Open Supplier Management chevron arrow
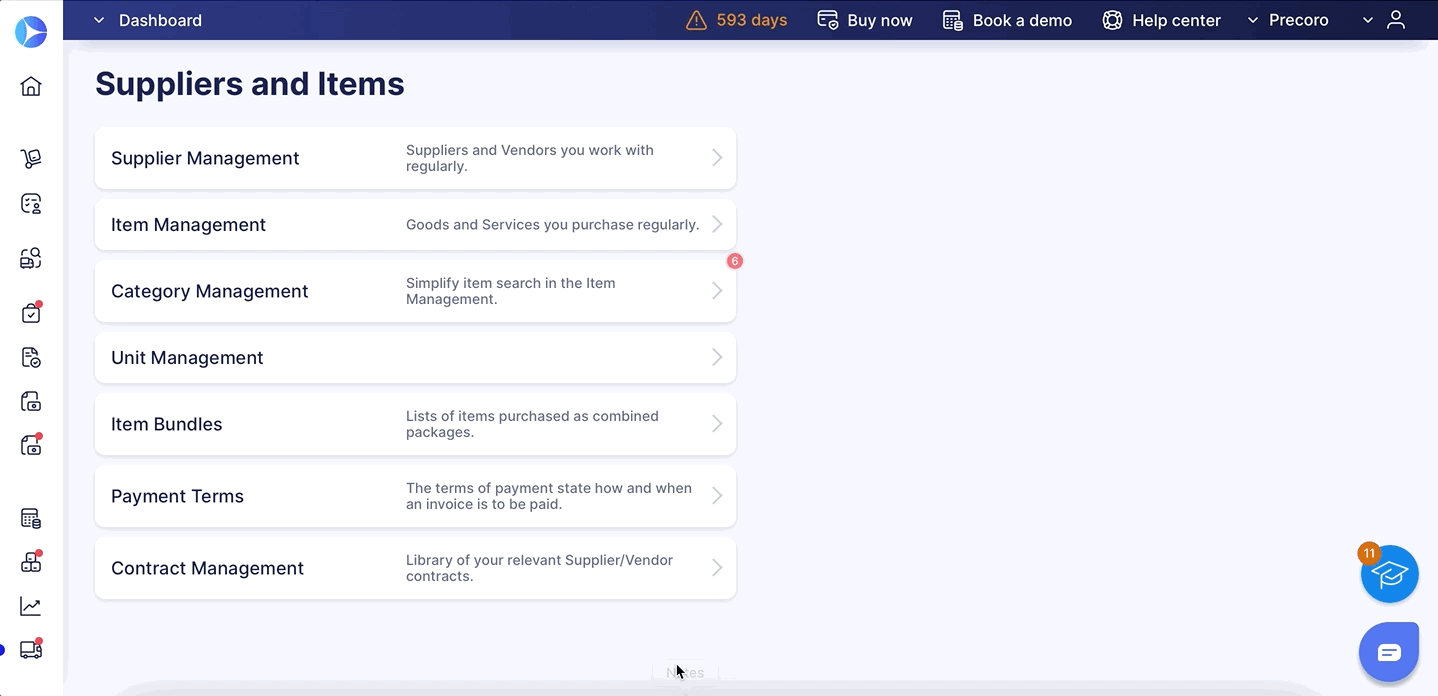1438x696 pixels. (717, 158)
